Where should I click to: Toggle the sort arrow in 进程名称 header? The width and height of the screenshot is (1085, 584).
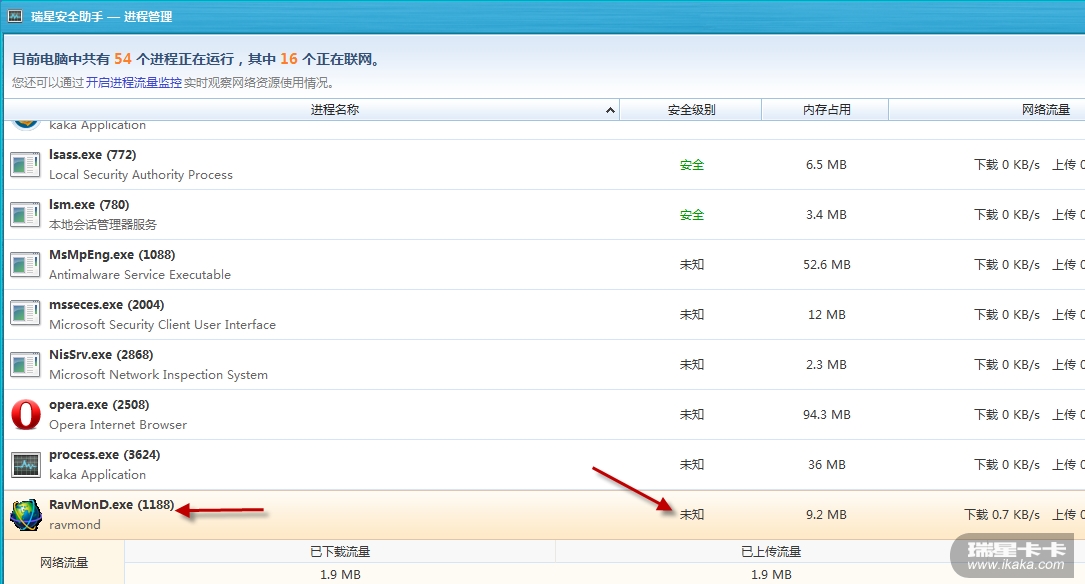coord(610,110)
